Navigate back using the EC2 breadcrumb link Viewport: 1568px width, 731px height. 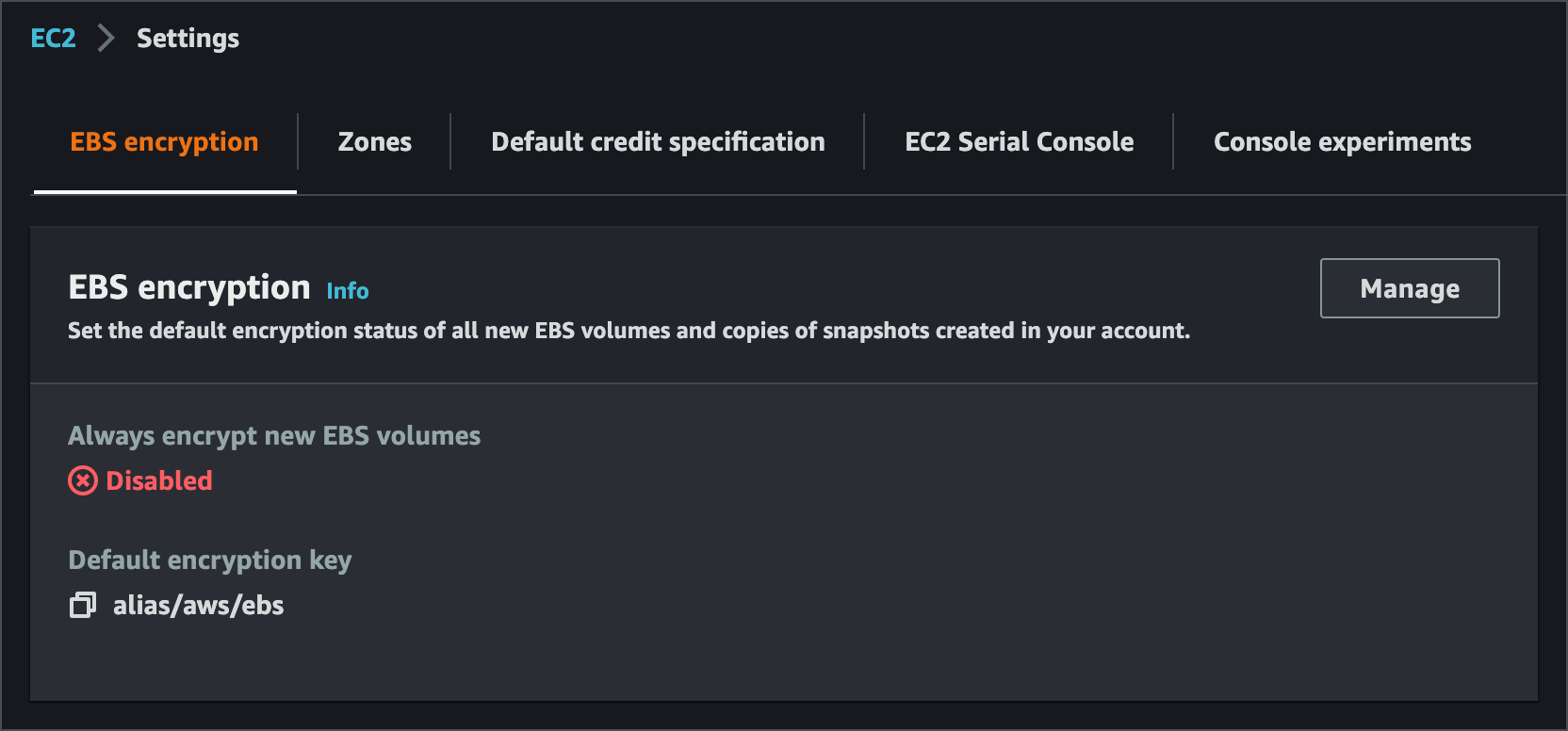pos(53,38)
